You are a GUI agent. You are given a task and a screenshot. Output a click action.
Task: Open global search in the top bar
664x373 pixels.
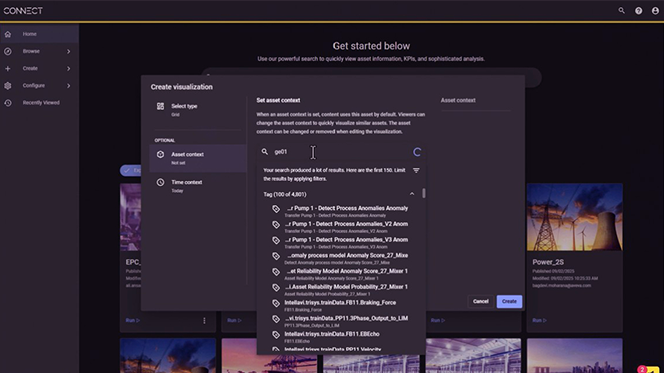621,11
